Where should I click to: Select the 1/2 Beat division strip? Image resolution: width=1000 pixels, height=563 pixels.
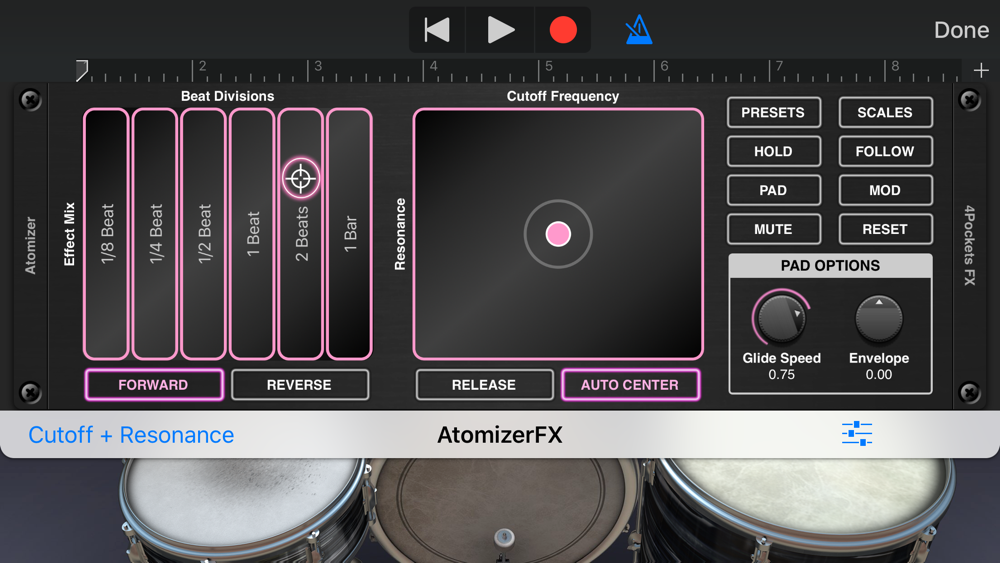(203, 234)
